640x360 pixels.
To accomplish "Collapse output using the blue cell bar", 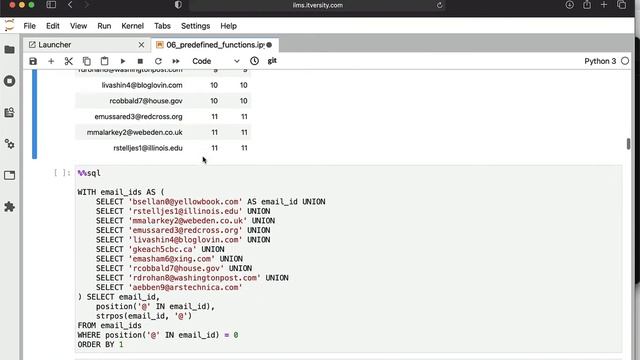I will 34,114.
